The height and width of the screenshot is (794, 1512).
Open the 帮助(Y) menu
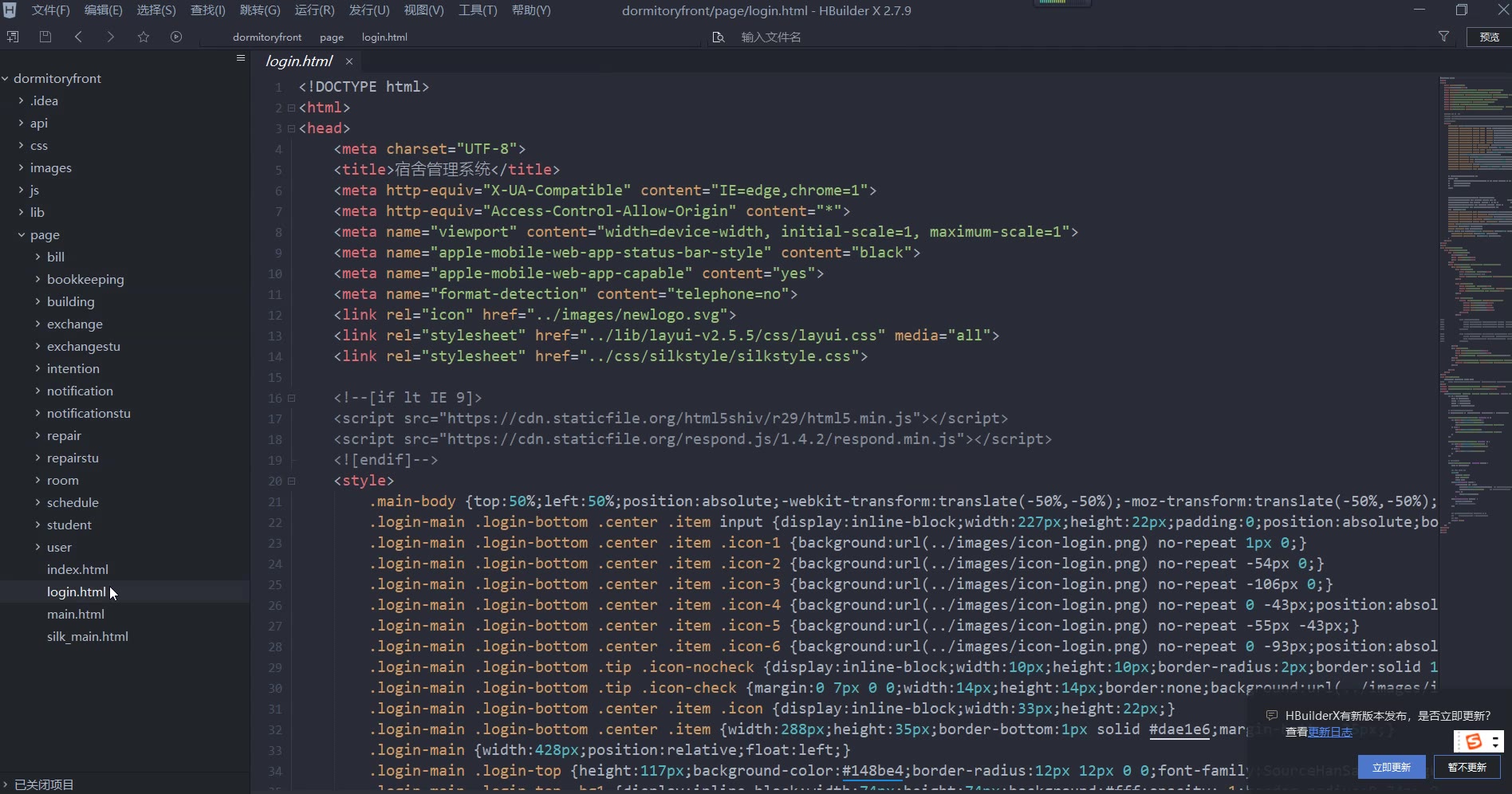point(531,10)
